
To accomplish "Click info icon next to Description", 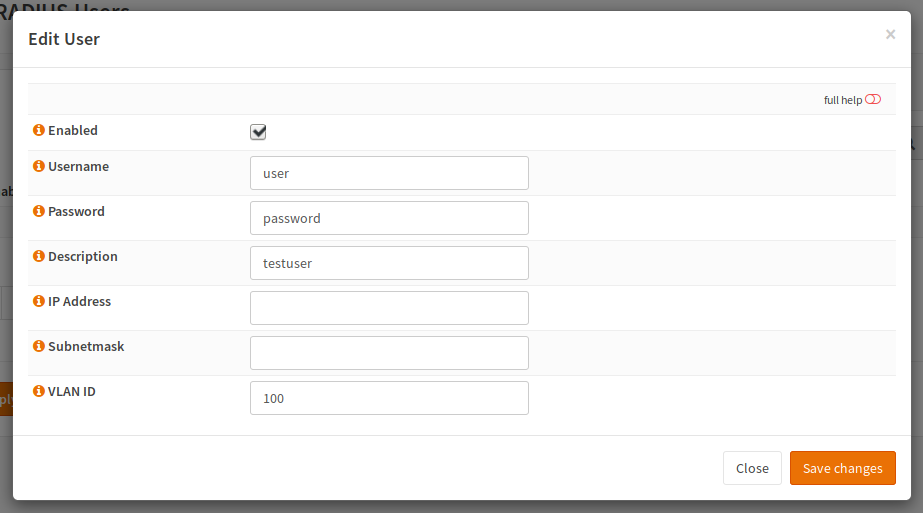I will pos(39,257).
